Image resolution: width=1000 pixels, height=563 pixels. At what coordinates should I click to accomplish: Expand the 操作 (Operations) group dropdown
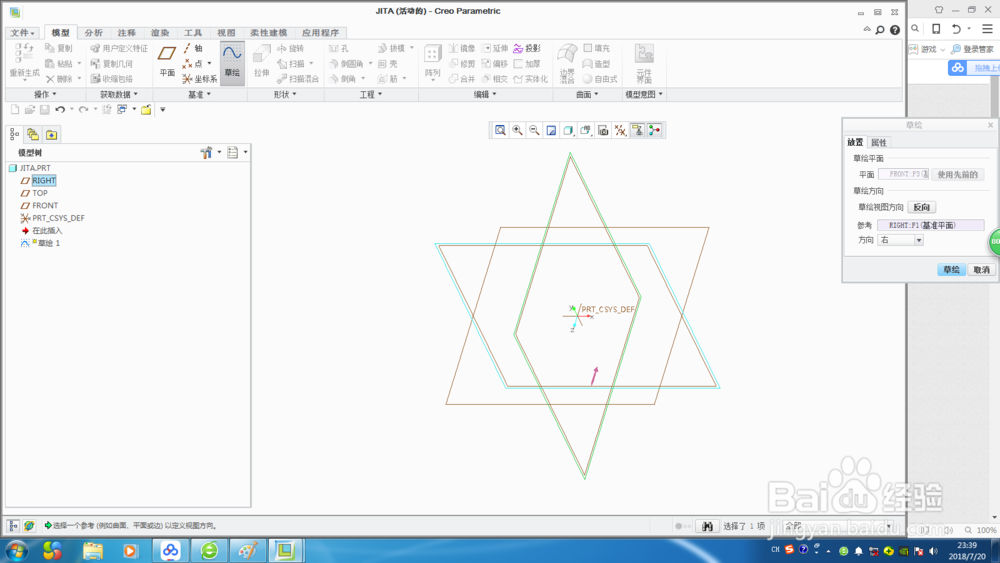(x=45, y=94)
